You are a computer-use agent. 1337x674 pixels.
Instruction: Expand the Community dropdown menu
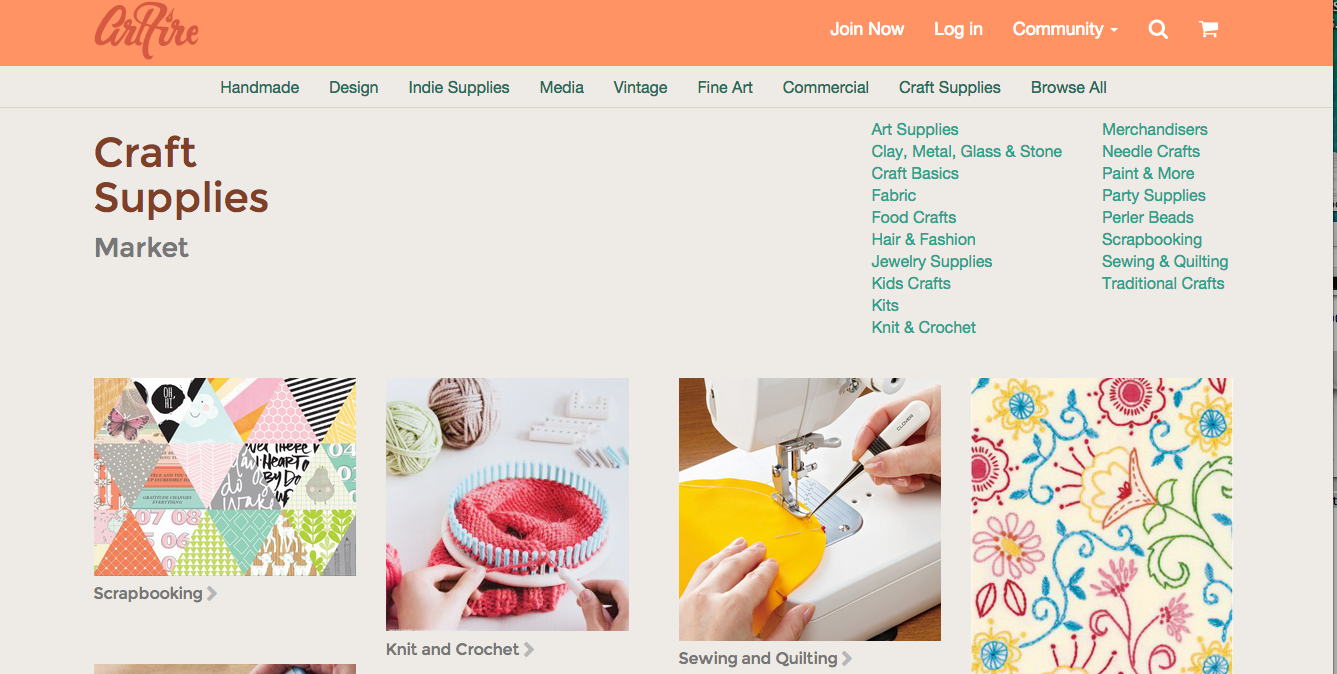click(1065, 30)
